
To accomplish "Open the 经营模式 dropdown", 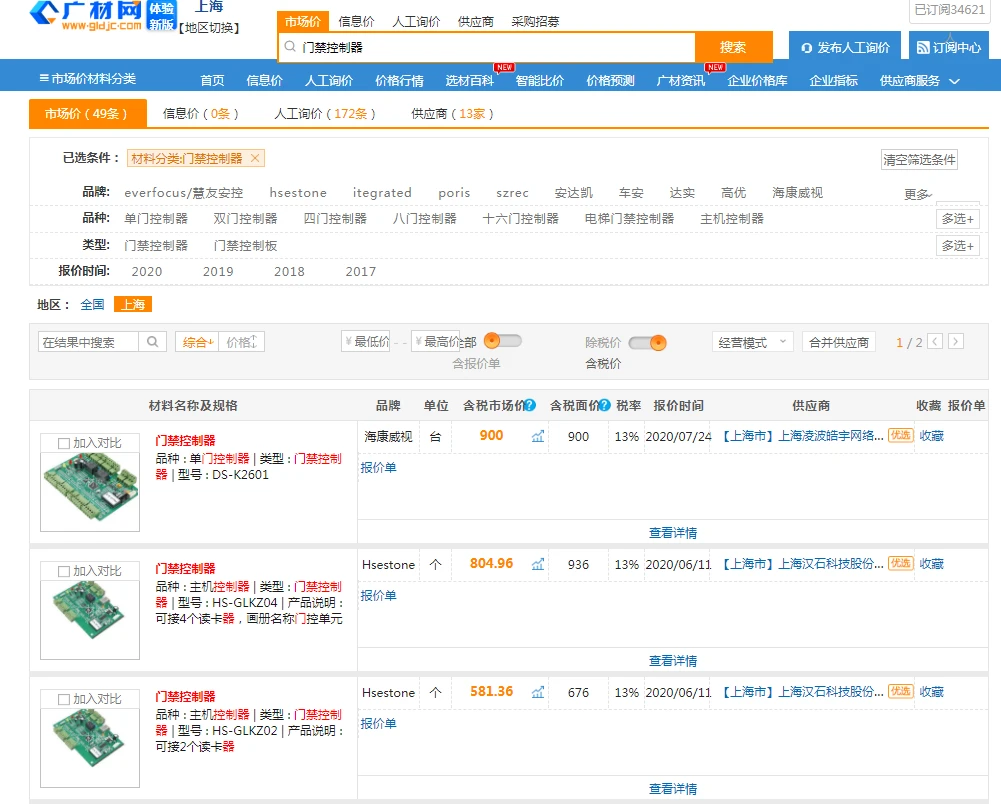I will coord(753,342).
